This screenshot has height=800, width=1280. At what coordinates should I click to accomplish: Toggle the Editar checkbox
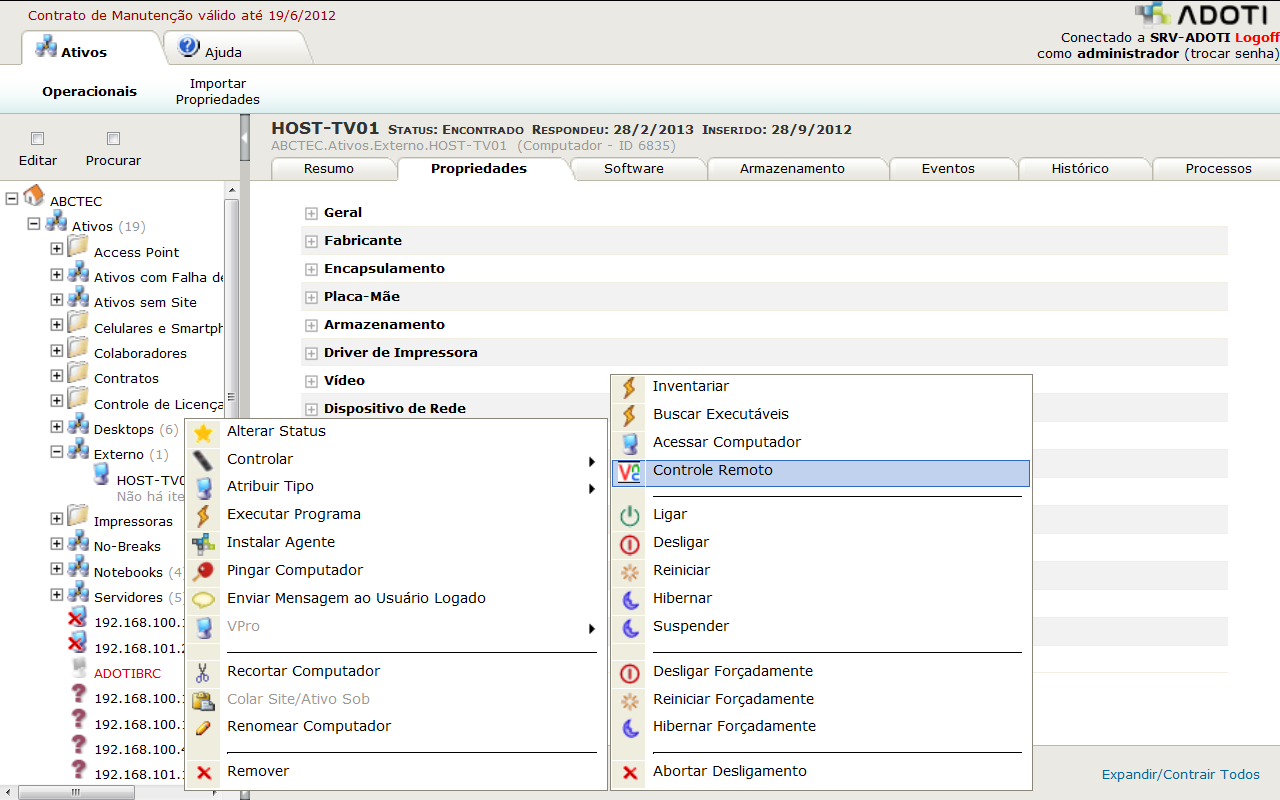tap(38, 139)
